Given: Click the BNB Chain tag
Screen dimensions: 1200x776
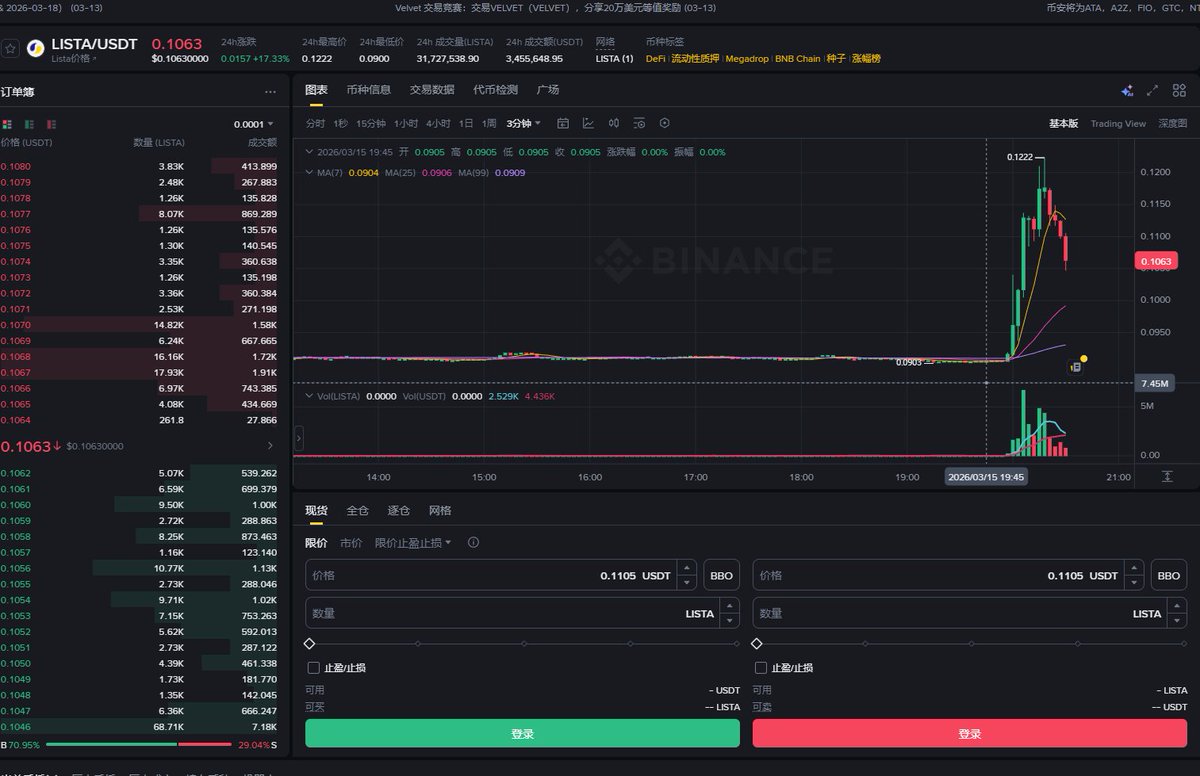Looking at the screenshot, I should [797, 59].
